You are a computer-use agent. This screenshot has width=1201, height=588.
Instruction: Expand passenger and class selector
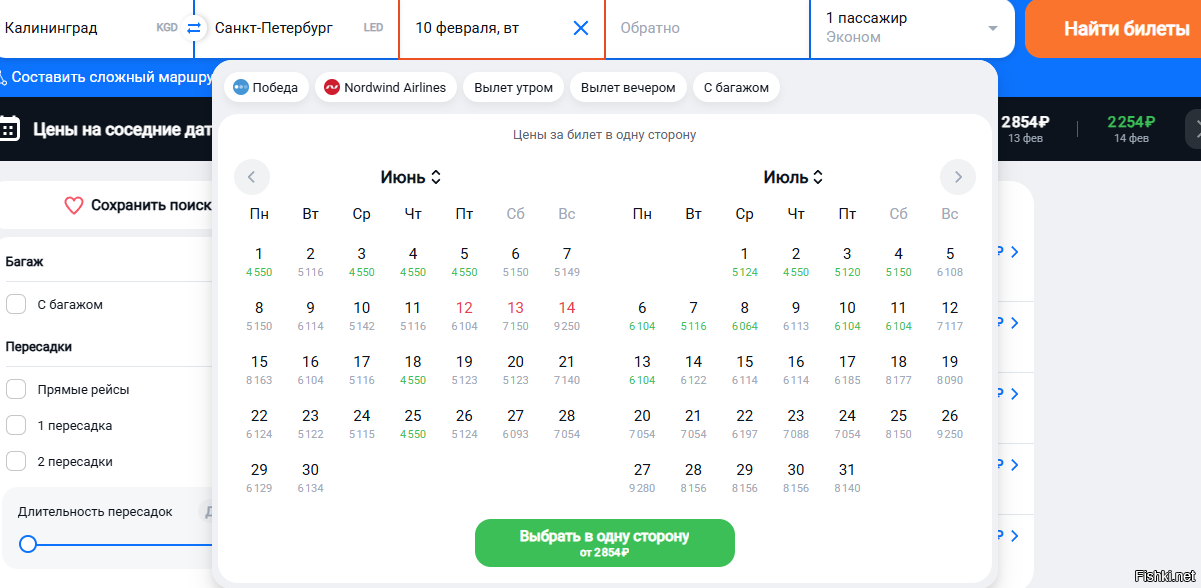click(912, 28)
